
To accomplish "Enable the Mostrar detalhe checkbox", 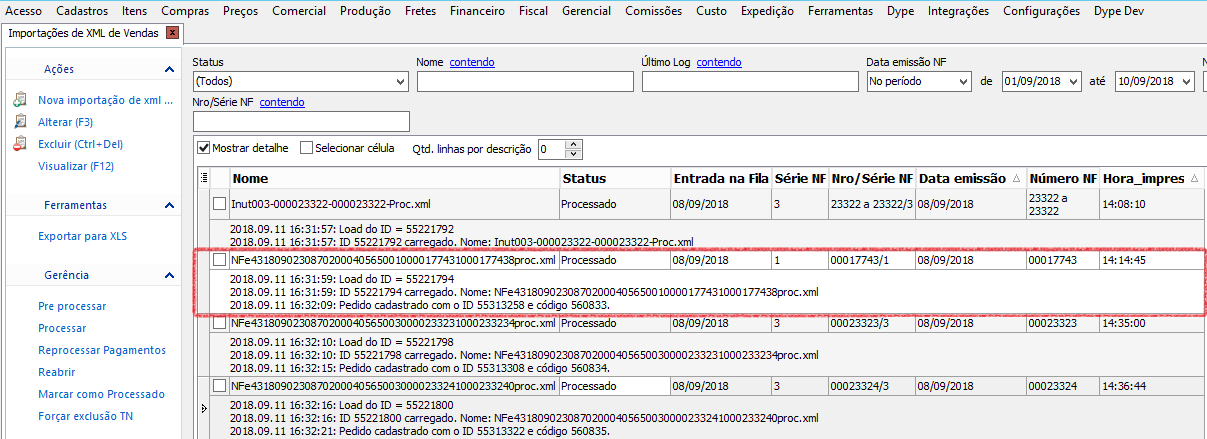I will point(204,148).
